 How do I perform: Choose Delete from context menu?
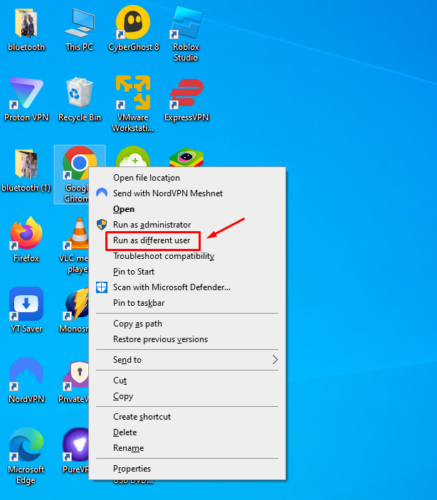click(x=187, y=433)
